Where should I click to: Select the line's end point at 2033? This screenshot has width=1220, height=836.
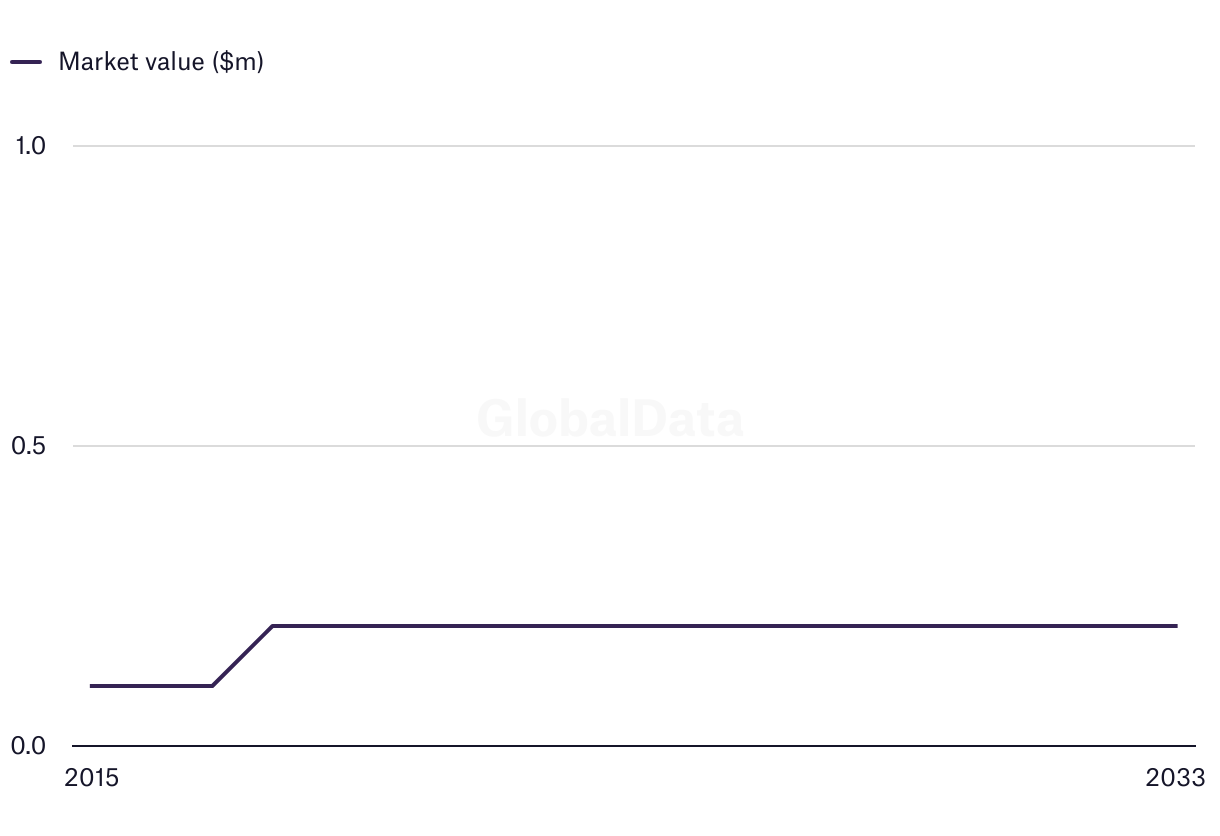tap(1176, 626)
